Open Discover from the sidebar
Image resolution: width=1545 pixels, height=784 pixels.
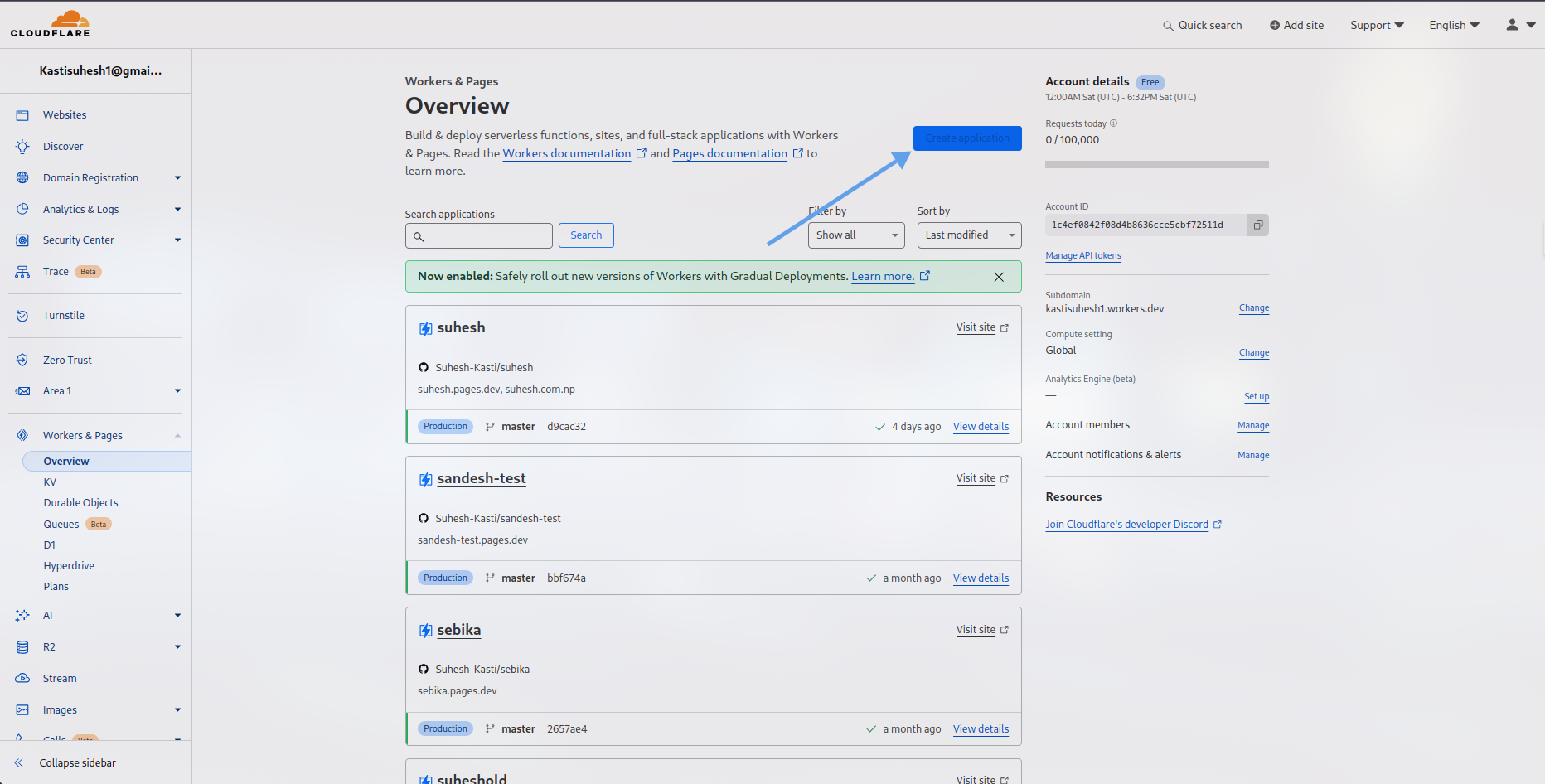(62, 146)
